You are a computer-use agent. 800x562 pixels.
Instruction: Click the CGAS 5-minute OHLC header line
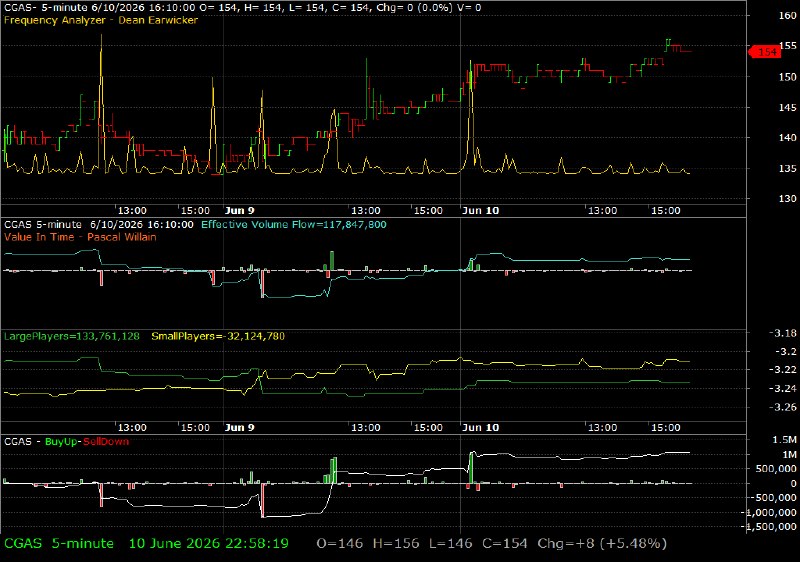pos(242,8)
